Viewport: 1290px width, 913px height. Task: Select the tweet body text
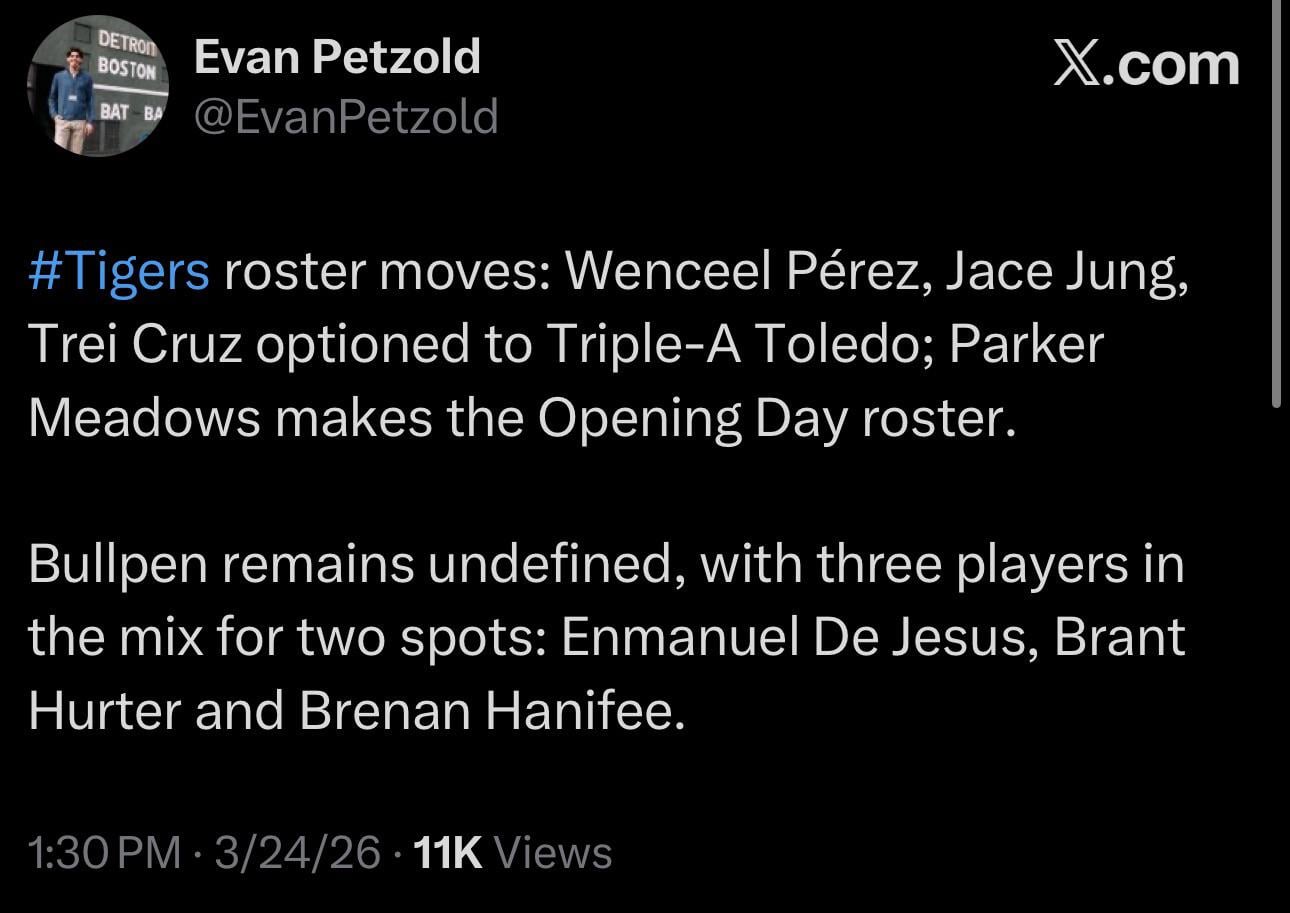600,490
